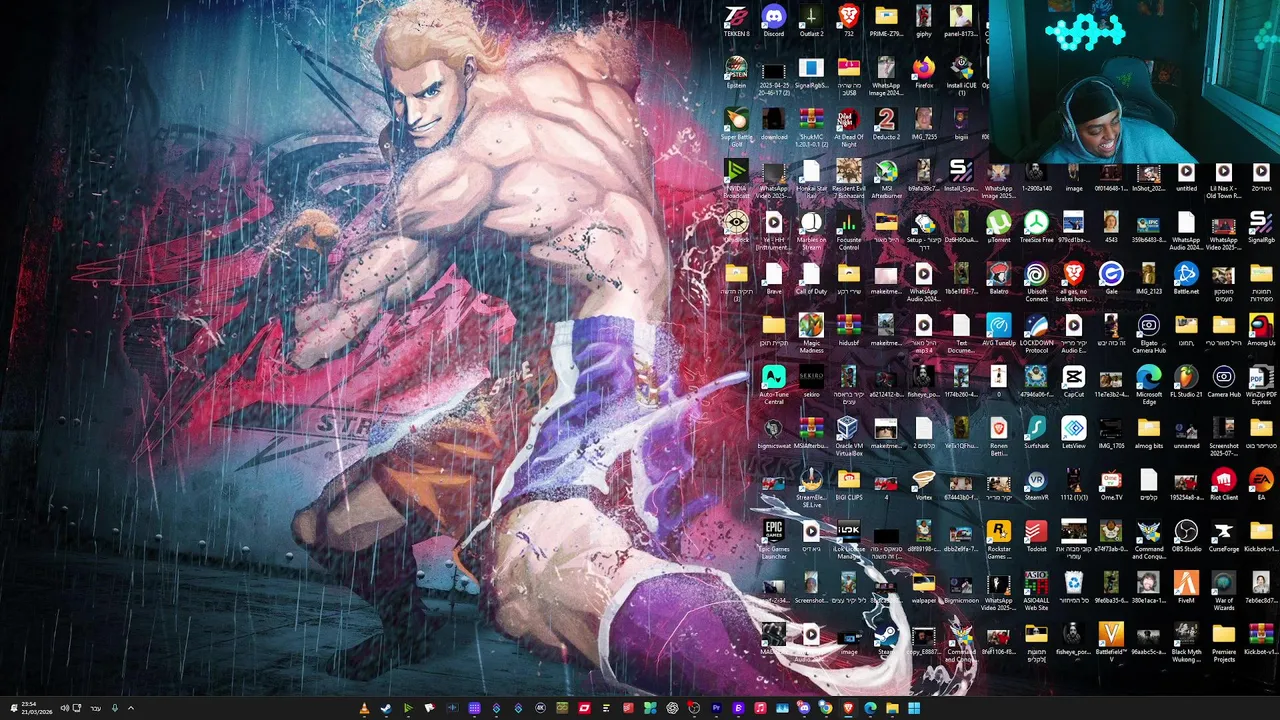Select the At Dead Of Night icon

[848, 127]
